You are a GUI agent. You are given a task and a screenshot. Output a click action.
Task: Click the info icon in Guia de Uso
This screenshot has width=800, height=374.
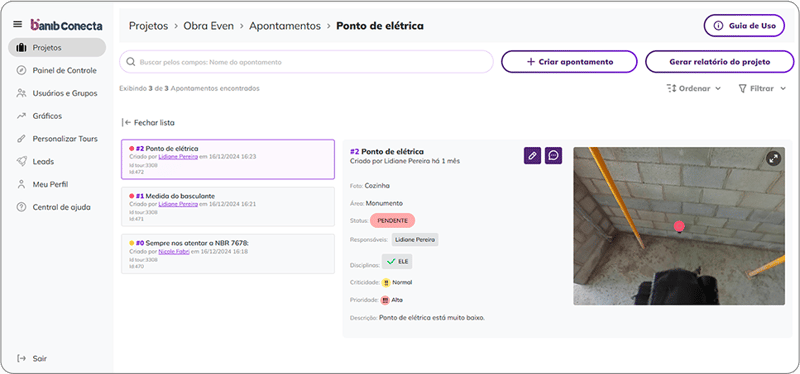[718, 26]
